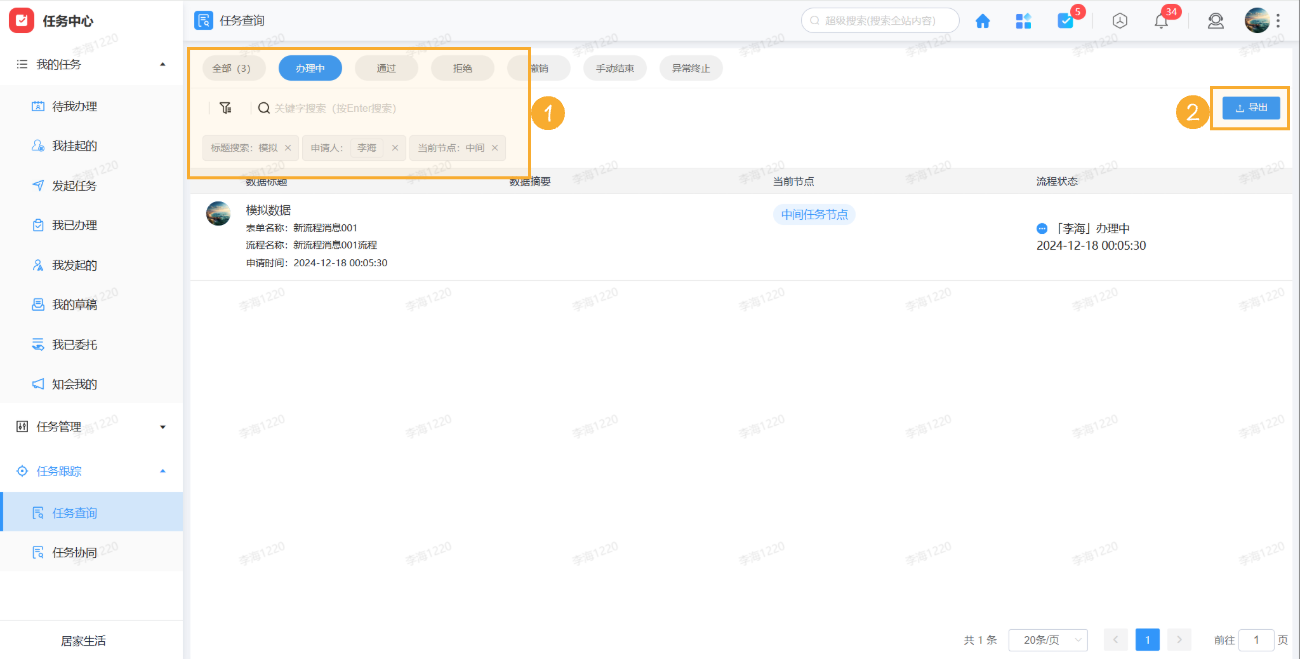Screen dimensions: 1300x659
Task: Click the task checklist icon with 5 badge
Action: (x=1066, y=21)
